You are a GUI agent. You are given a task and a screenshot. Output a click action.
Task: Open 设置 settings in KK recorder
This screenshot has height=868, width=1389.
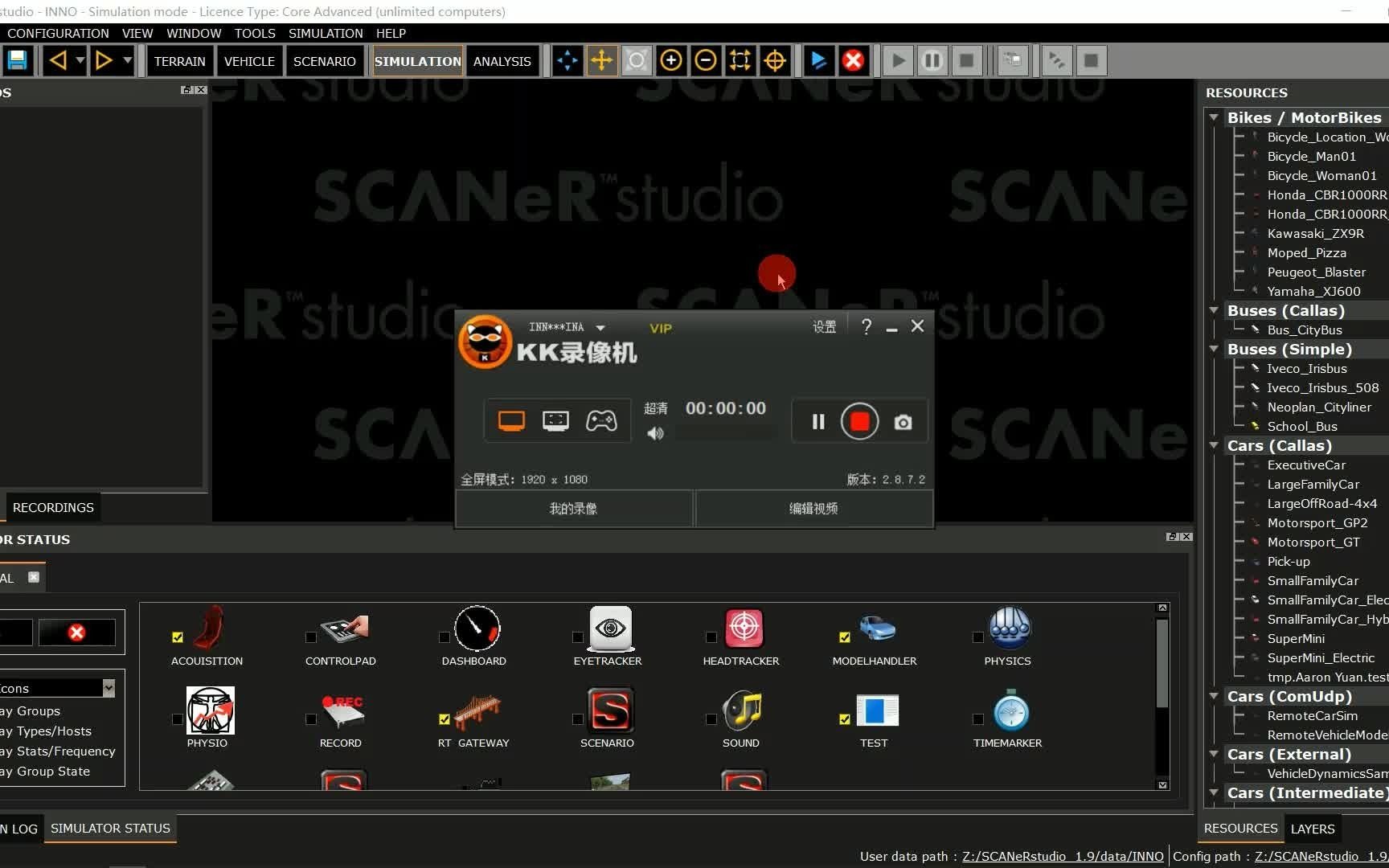tap(824, 326)
